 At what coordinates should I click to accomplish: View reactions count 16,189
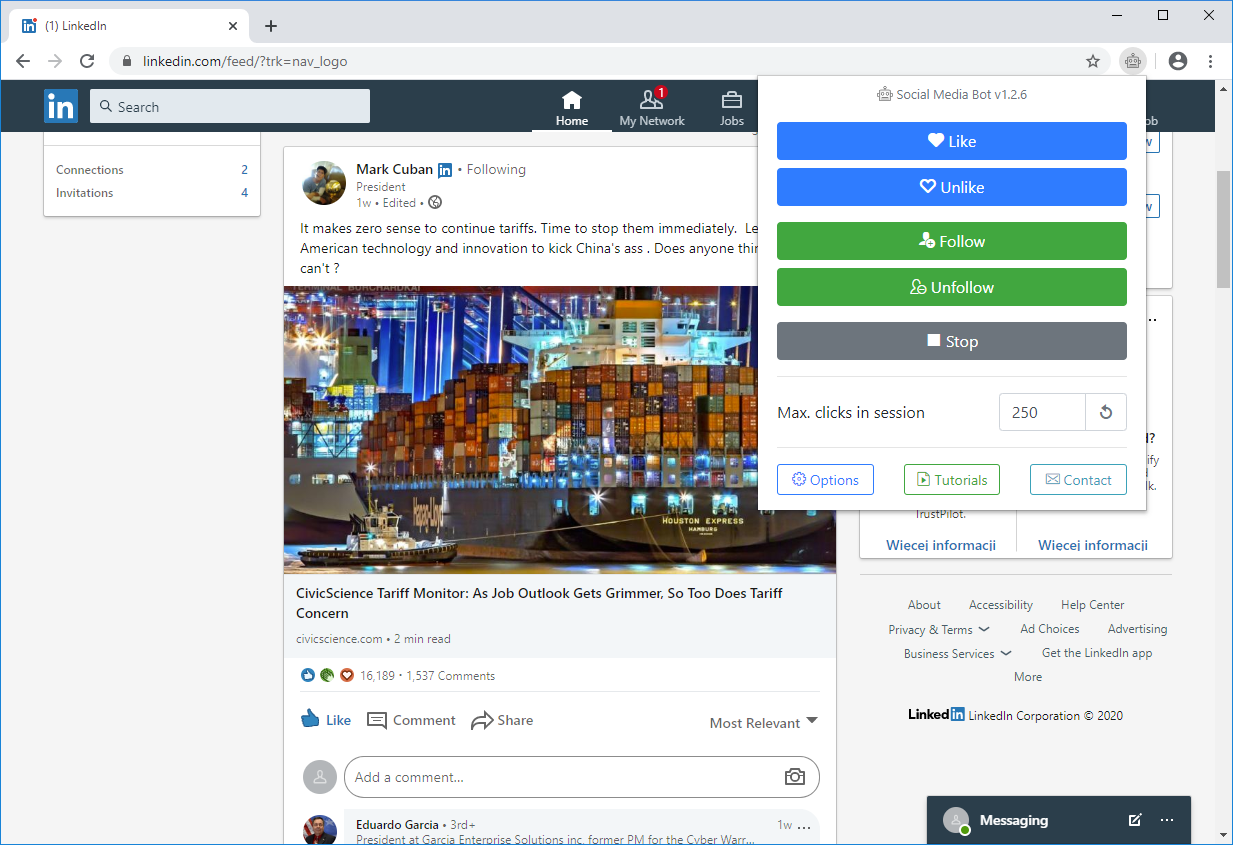pos(377,676)
